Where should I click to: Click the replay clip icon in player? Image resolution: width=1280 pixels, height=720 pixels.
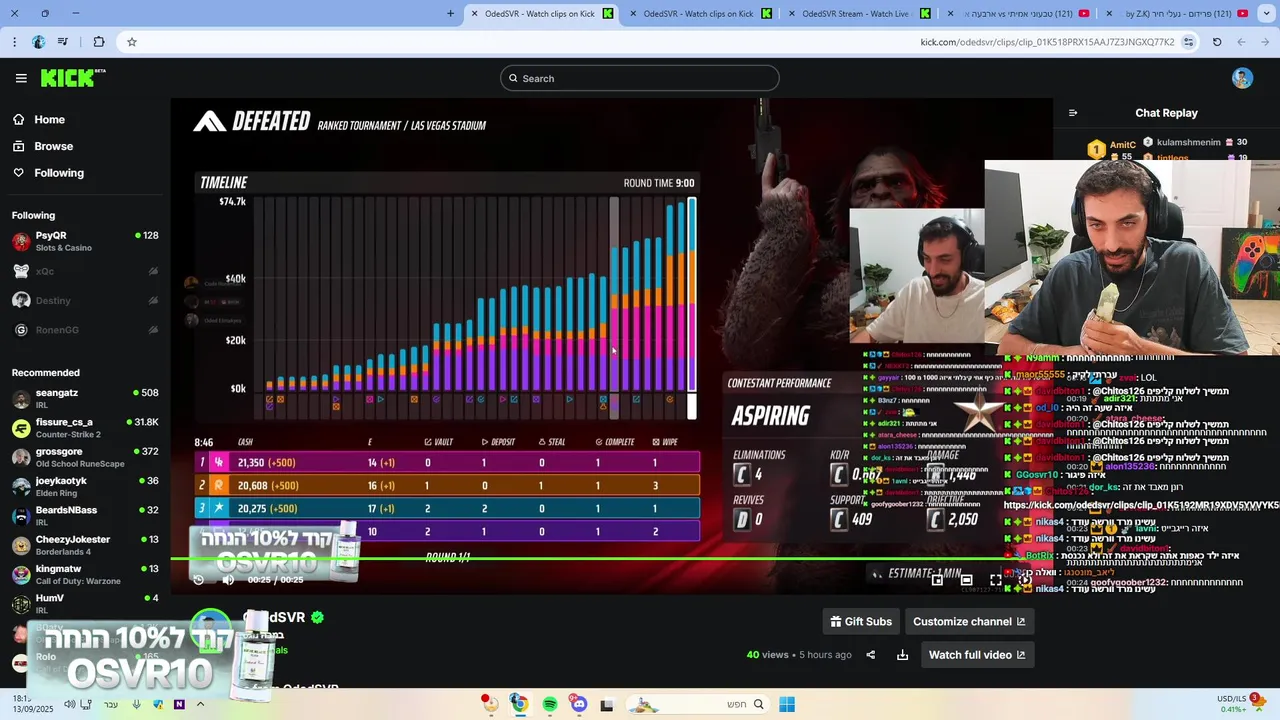click(198, 580)
